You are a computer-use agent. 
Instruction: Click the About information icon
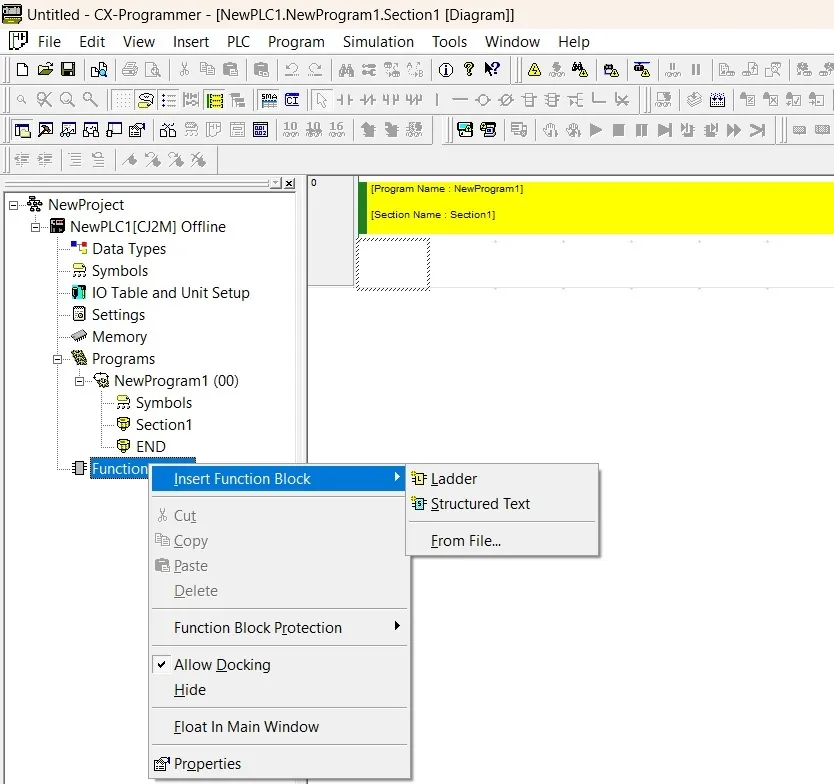pos(446,70)
